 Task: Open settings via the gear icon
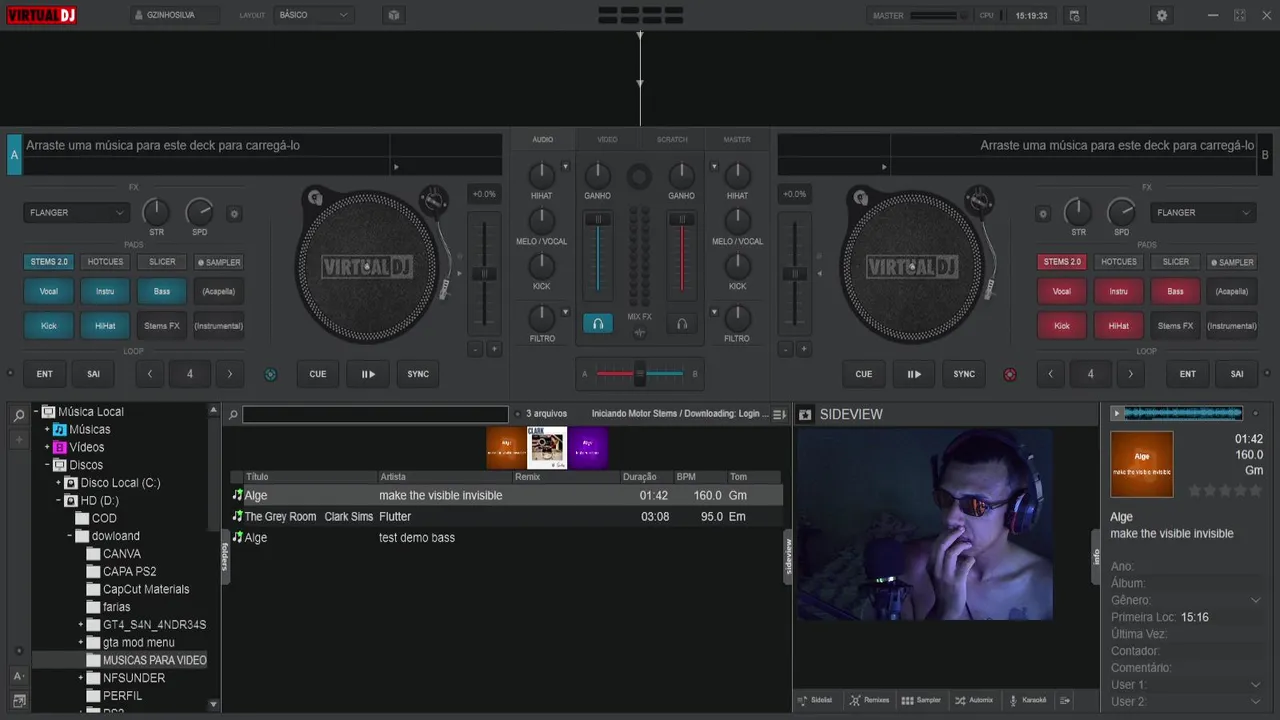(x=1161, y=15)
